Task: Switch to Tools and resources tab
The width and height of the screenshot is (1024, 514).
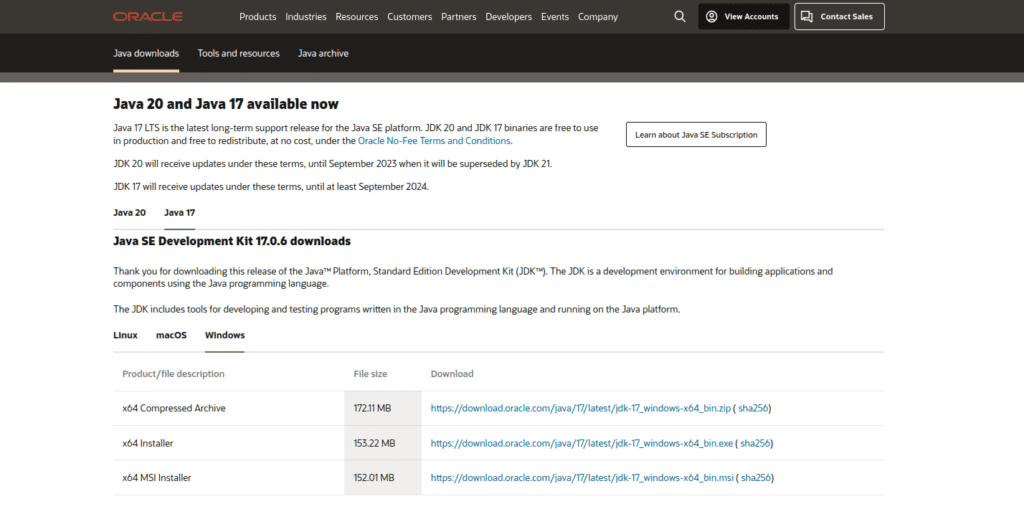Action: 239,53
